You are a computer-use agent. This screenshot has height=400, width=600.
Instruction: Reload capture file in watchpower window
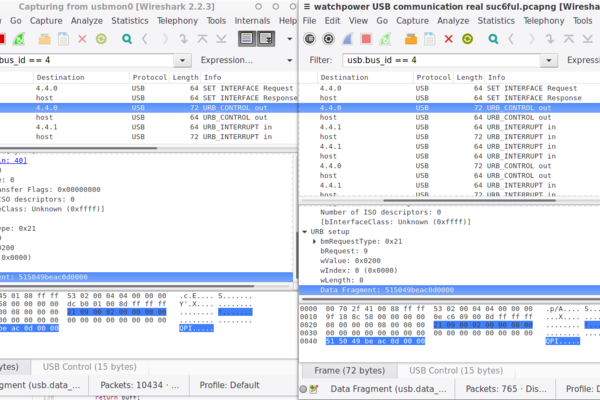coord(467,39)
